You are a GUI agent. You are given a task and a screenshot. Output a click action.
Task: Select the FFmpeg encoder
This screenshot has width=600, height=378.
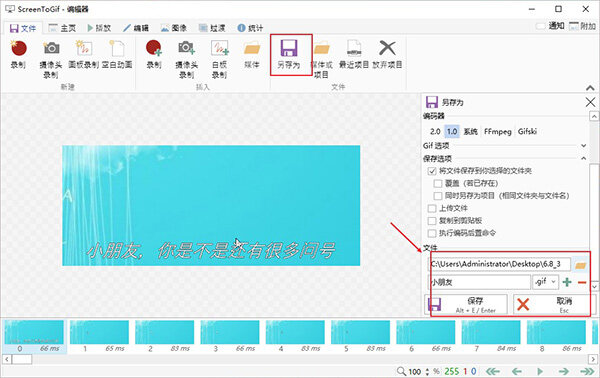(497, 132)
